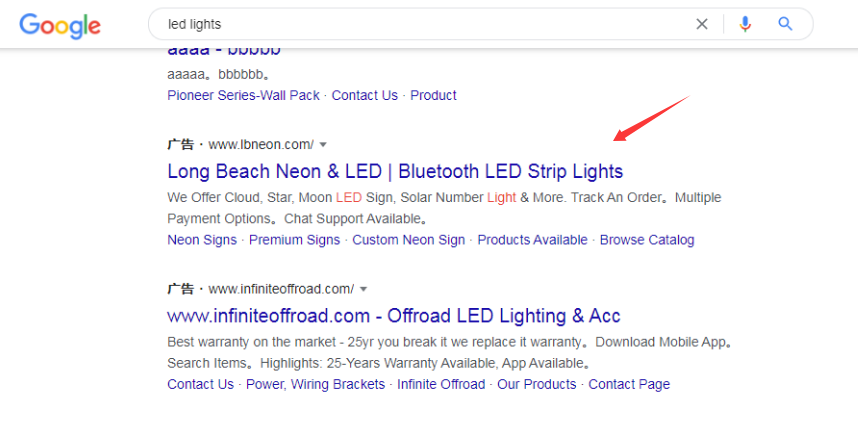
Task: Open the Long Beach Neon & LED ad title
Action: pyautogui.click(x=395, y=171)
